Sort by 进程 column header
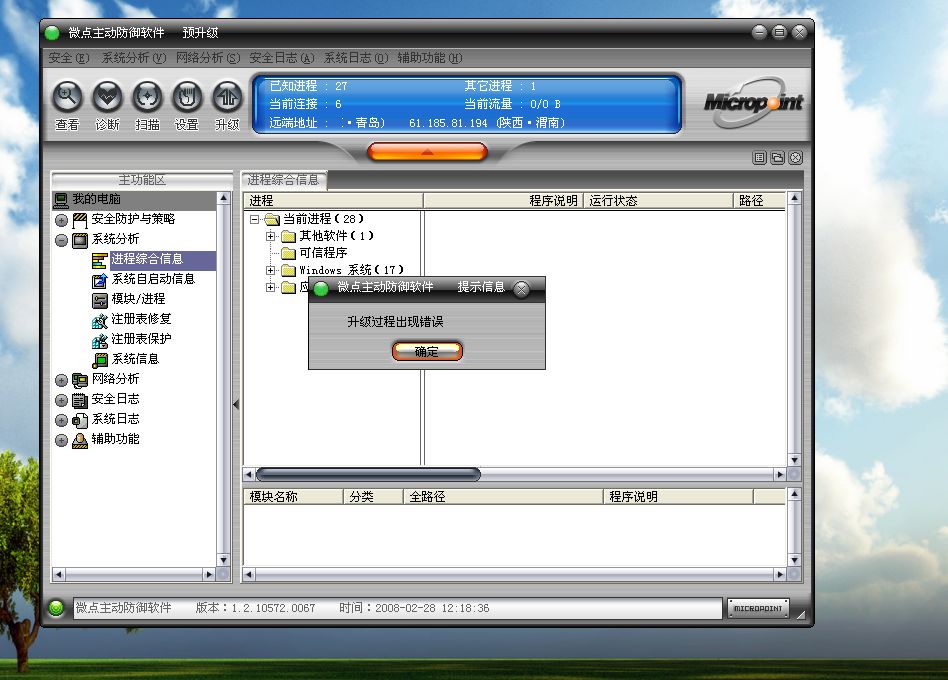948x680 pixels. click(333, 201)
